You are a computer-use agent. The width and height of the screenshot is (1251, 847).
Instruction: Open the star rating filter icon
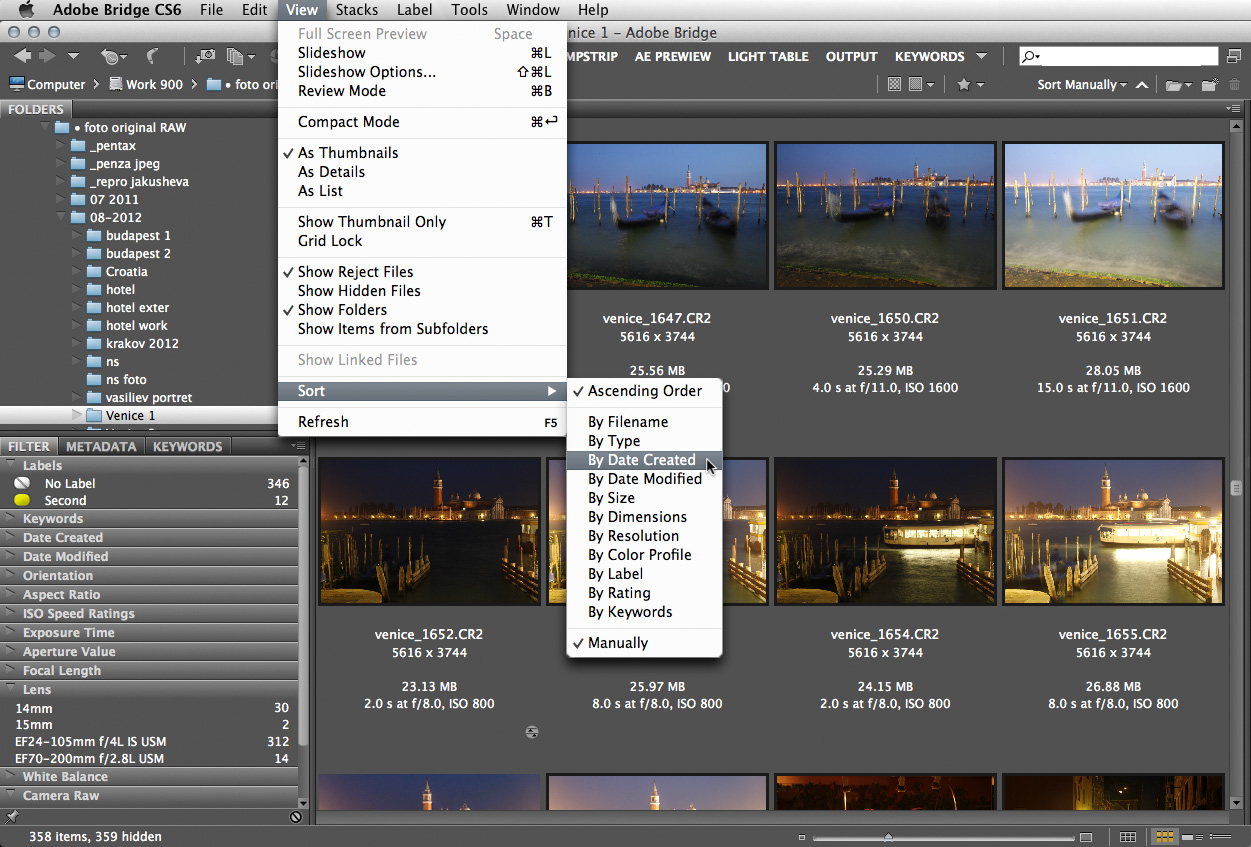pos(964,85)
